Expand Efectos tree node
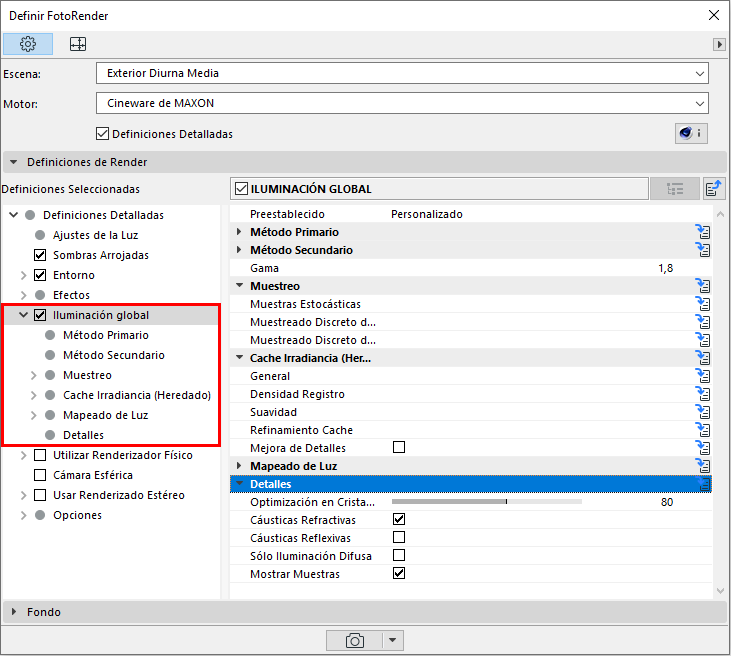This screenshot has width=731, height=656. (23, 295)
